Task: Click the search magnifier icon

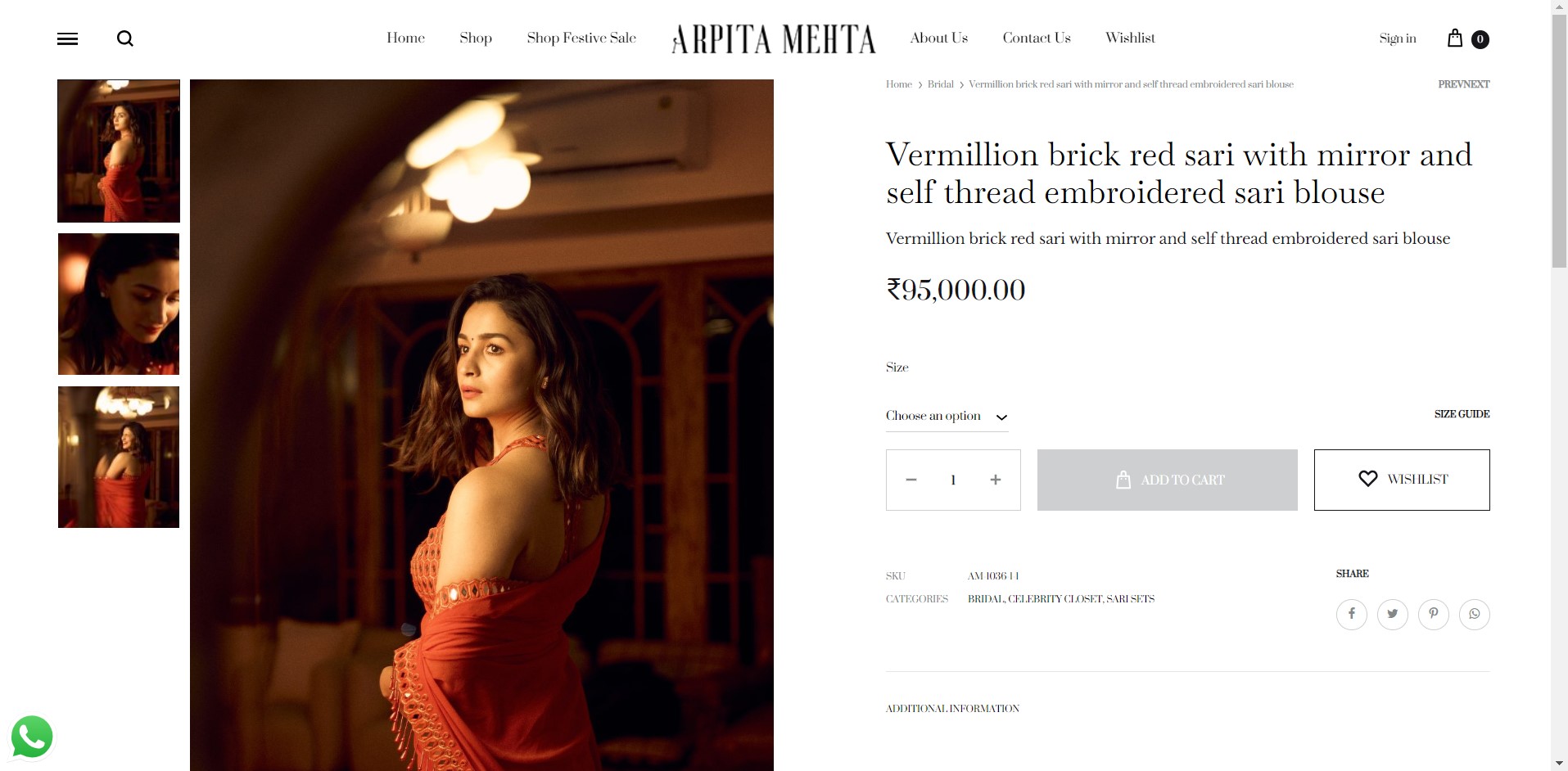Action: pos(125,38)
